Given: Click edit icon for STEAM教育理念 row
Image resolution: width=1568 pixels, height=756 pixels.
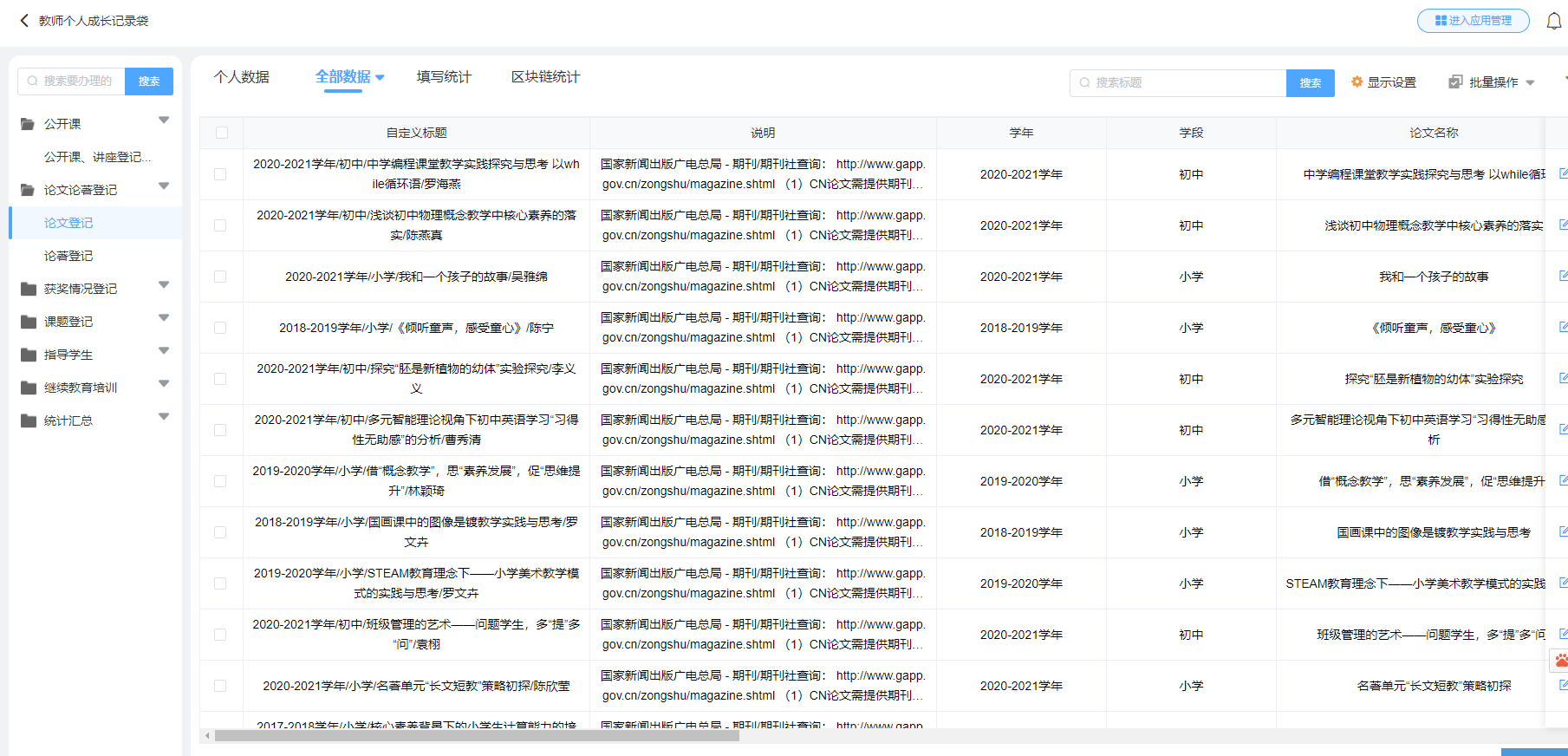Looking at the screenshot, I should pos(1563,583).
